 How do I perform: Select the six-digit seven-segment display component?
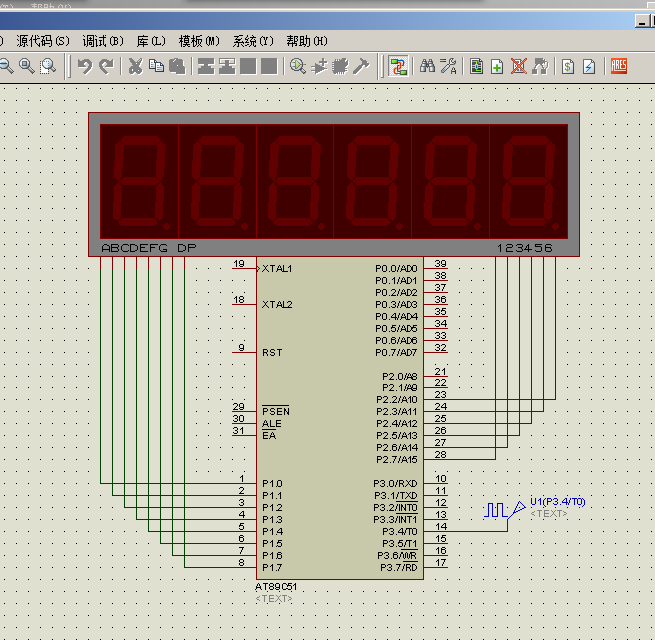[334, 184]
